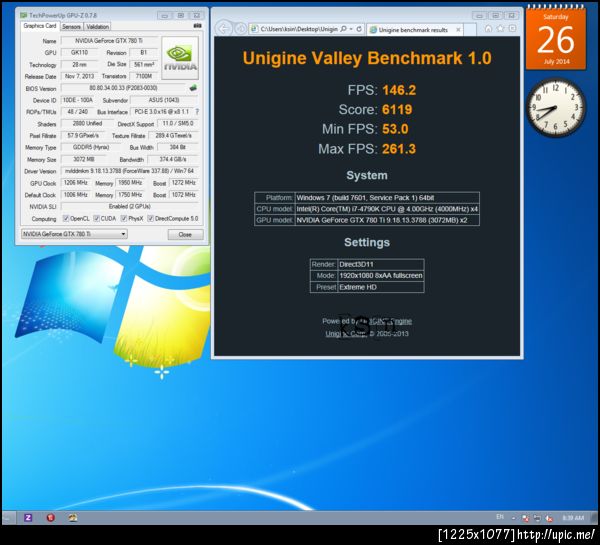
Task: Close the Unigine benchmark results tab
Action: click(x=458, y=30)
